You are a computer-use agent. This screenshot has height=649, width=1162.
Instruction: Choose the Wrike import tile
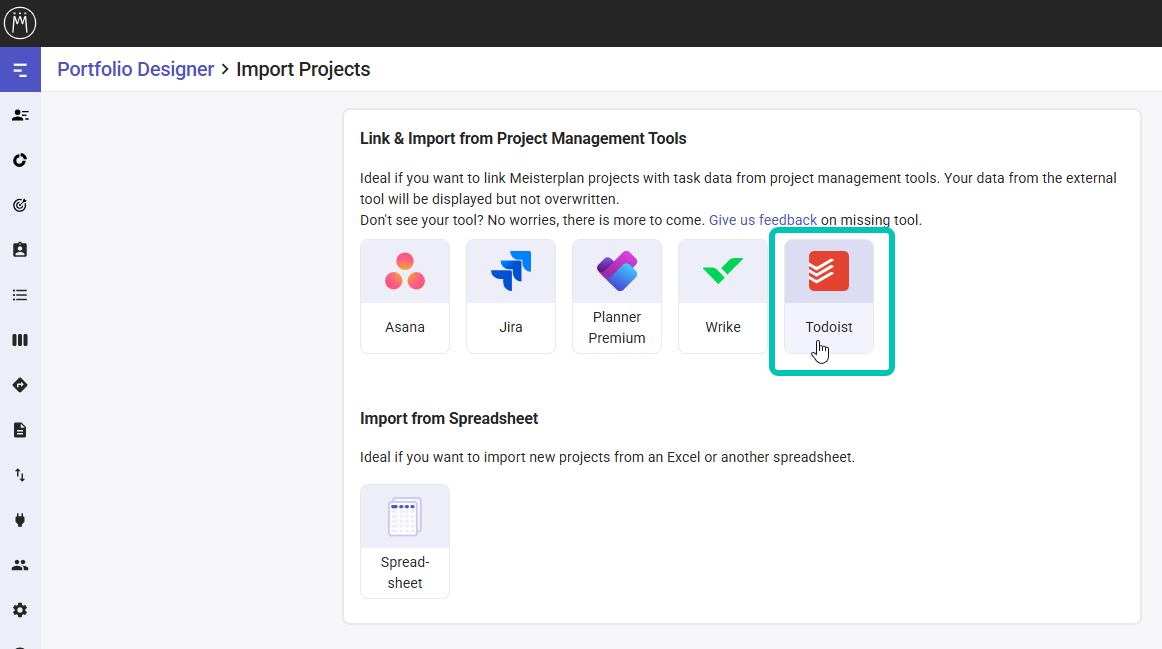pyautogui.click(x=723, y=296)
